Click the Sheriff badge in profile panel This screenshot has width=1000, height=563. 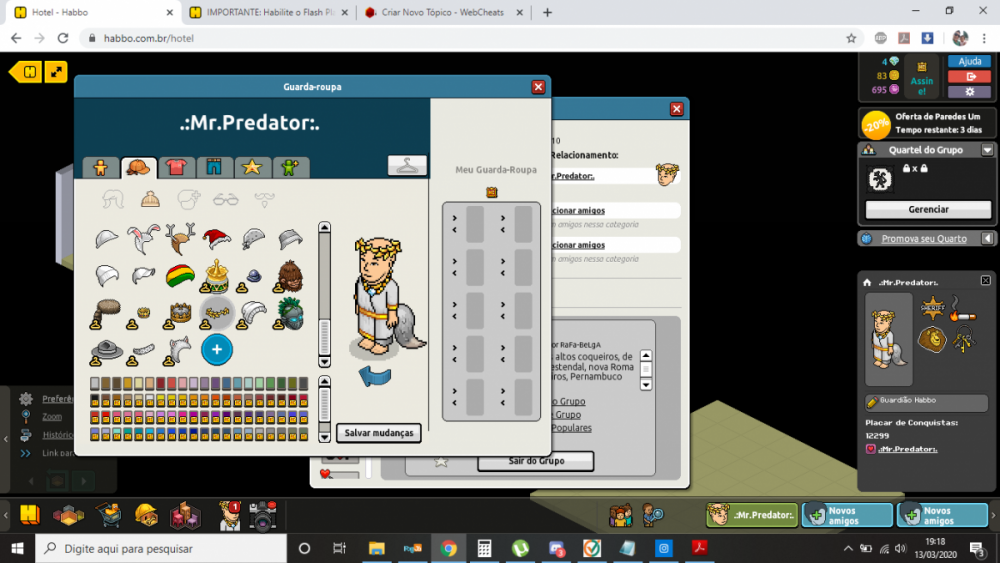[932, 308]
